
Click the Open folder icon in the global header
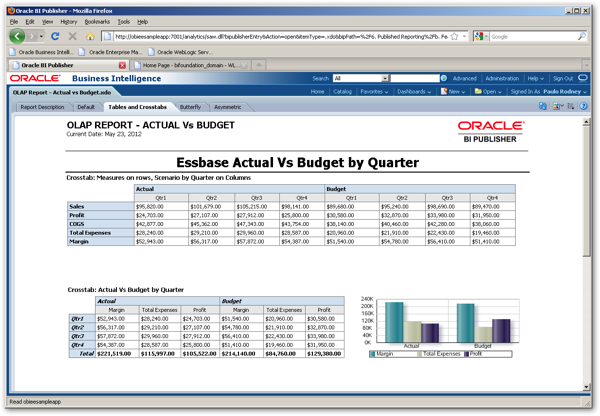coord(478,91)
